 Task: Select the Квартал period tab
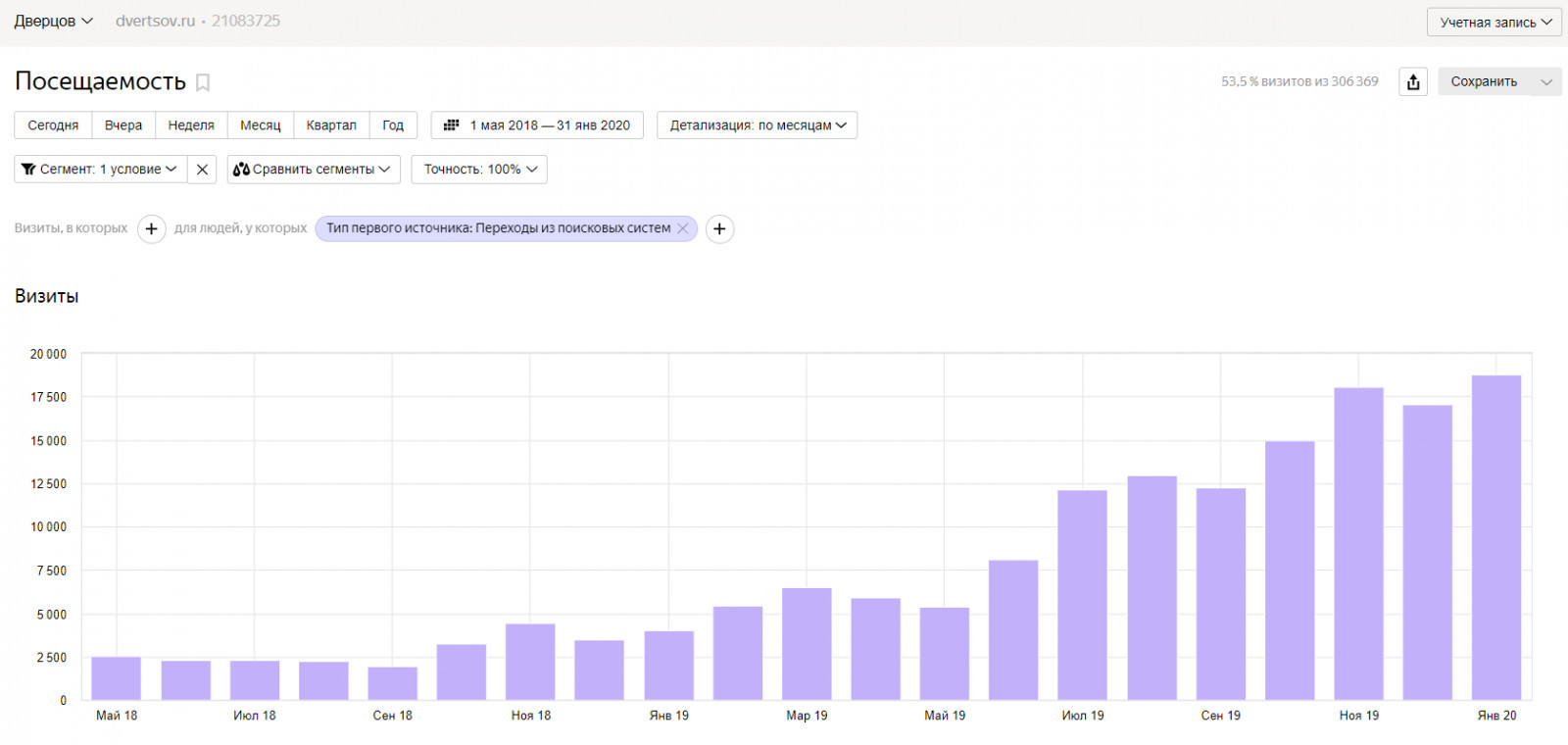click(x=331, y=125)
